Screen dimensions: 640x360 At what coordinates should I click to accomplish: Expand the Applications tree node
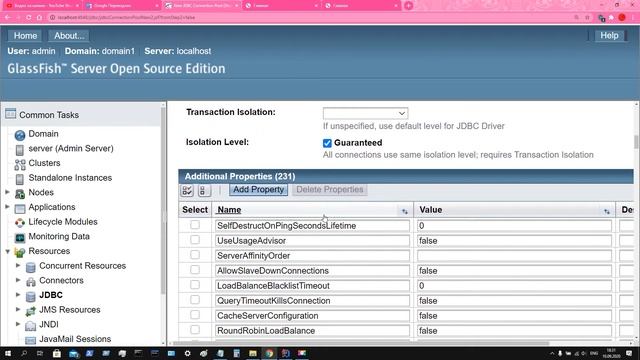7,207
